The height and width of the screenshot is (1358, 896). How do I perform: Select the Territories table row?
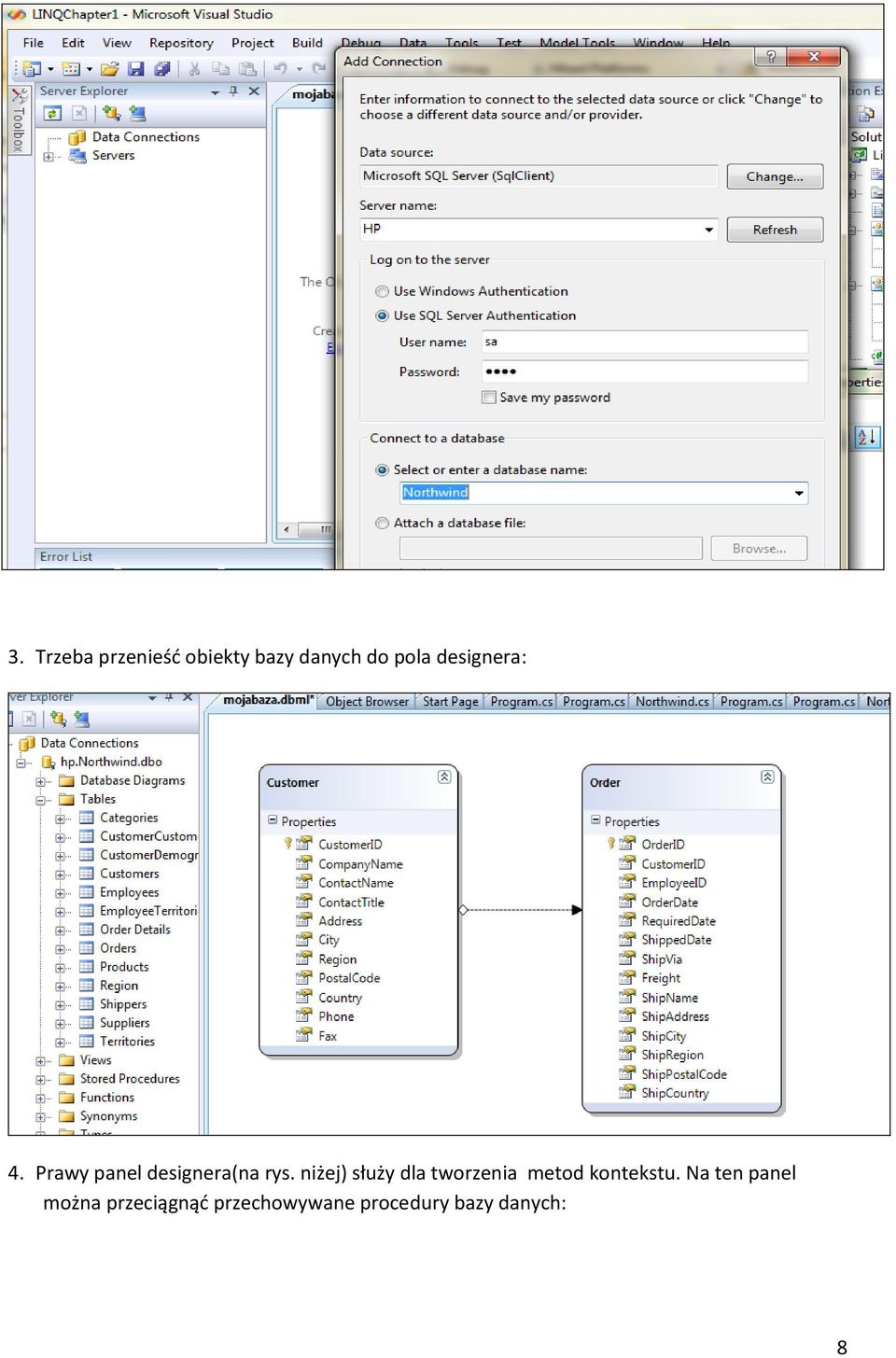128,1042
